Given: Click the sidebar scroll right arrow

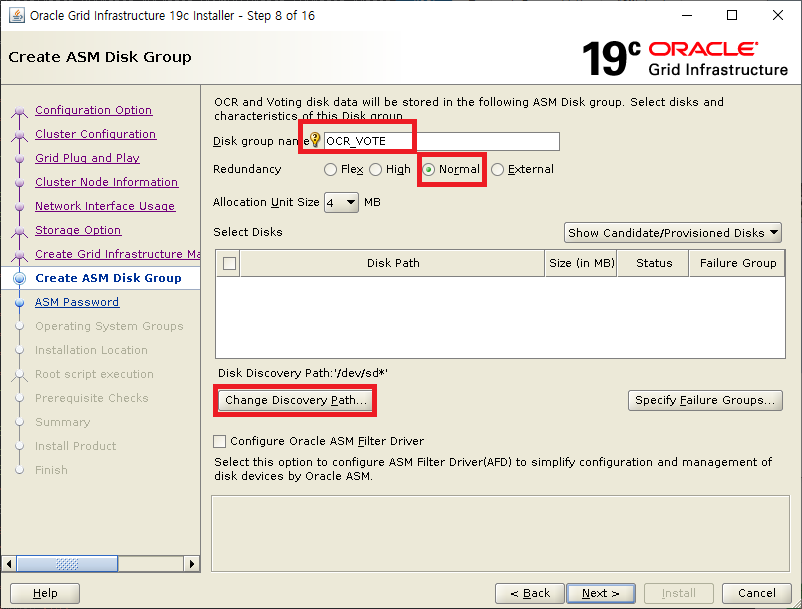Looking at the screenshot, I should click(x=191, y=564).
